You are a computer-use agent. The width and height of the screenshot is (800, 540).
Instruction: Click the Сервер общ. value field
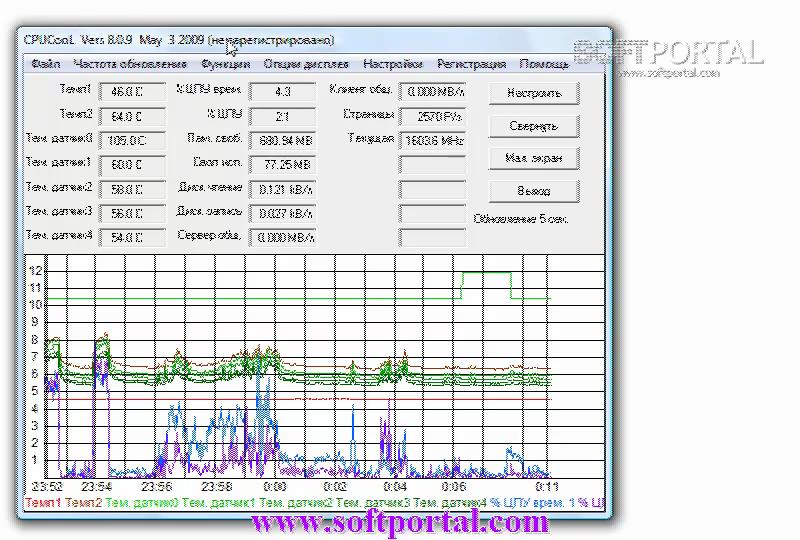click(x=282, y=237)
